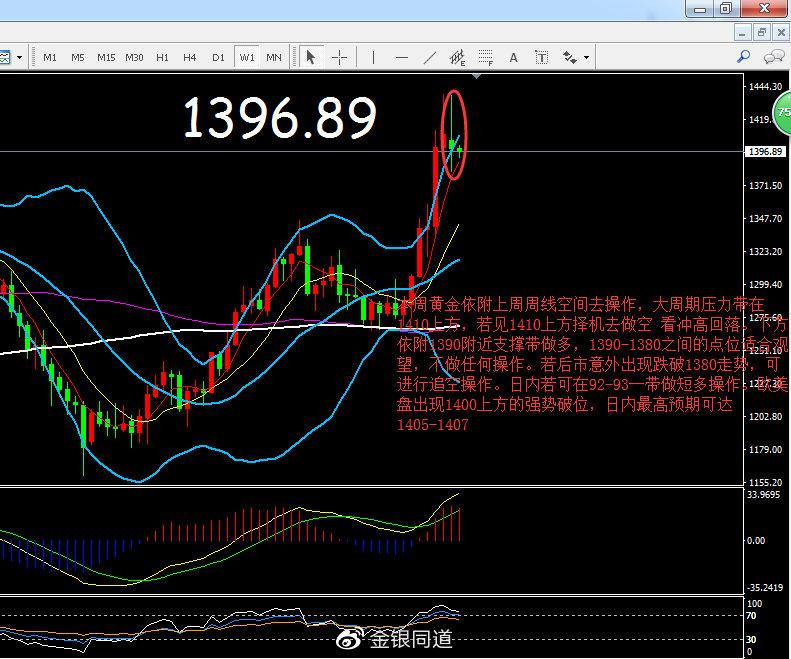Click the red text line 1405-1407
This screenshot has height=659, width=791.
[x=433, y=425]
